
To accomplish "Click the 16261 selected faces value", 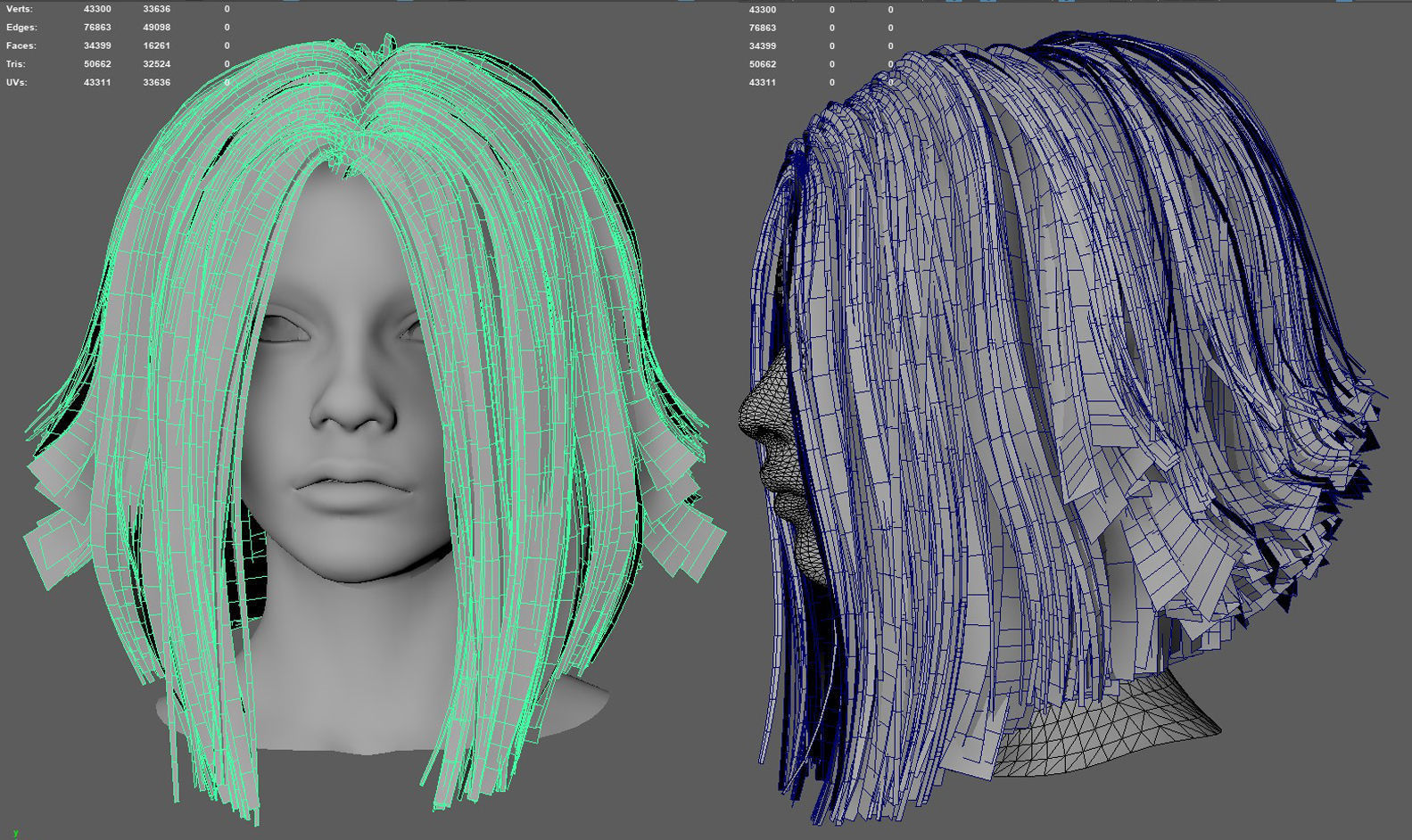I will click(x=156, y=45).
